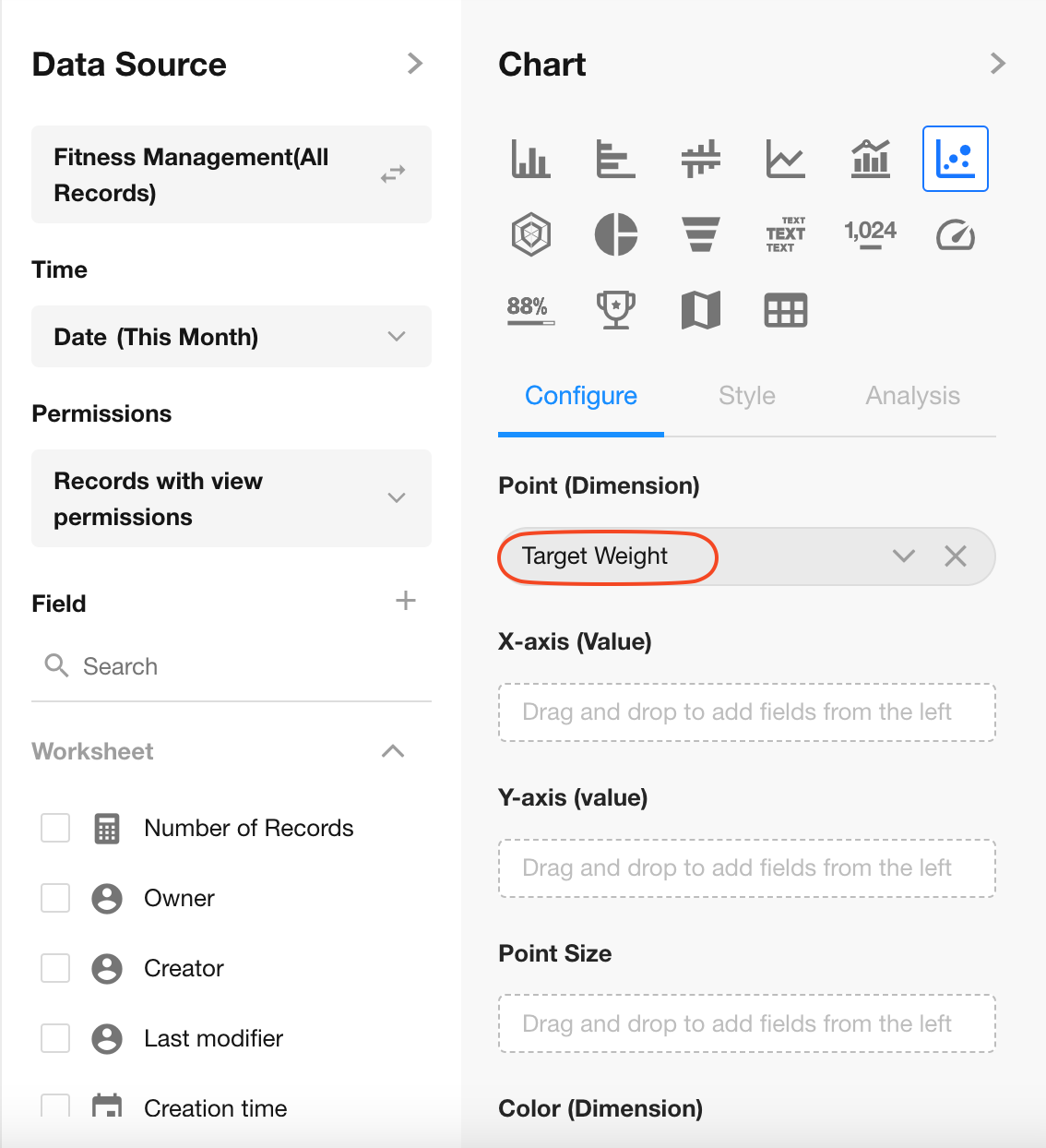The height and width of the screenshot is (1148, 1046).
Task: Select the pivot table chart icon
Action: click(786, 310)
